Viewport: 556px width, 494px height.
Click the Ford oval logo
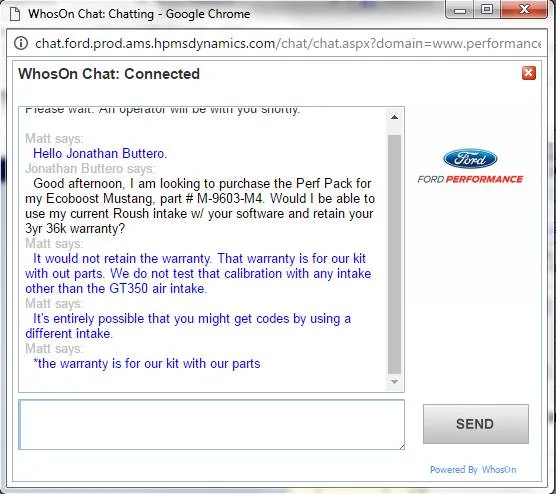coord(470,159)
